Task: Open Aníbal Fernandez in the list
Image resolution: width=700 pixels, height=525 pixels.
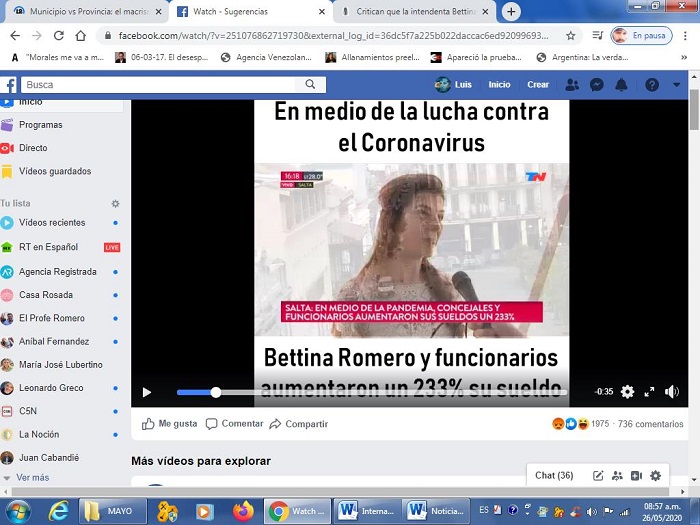Action: click(x=54, y=342)
